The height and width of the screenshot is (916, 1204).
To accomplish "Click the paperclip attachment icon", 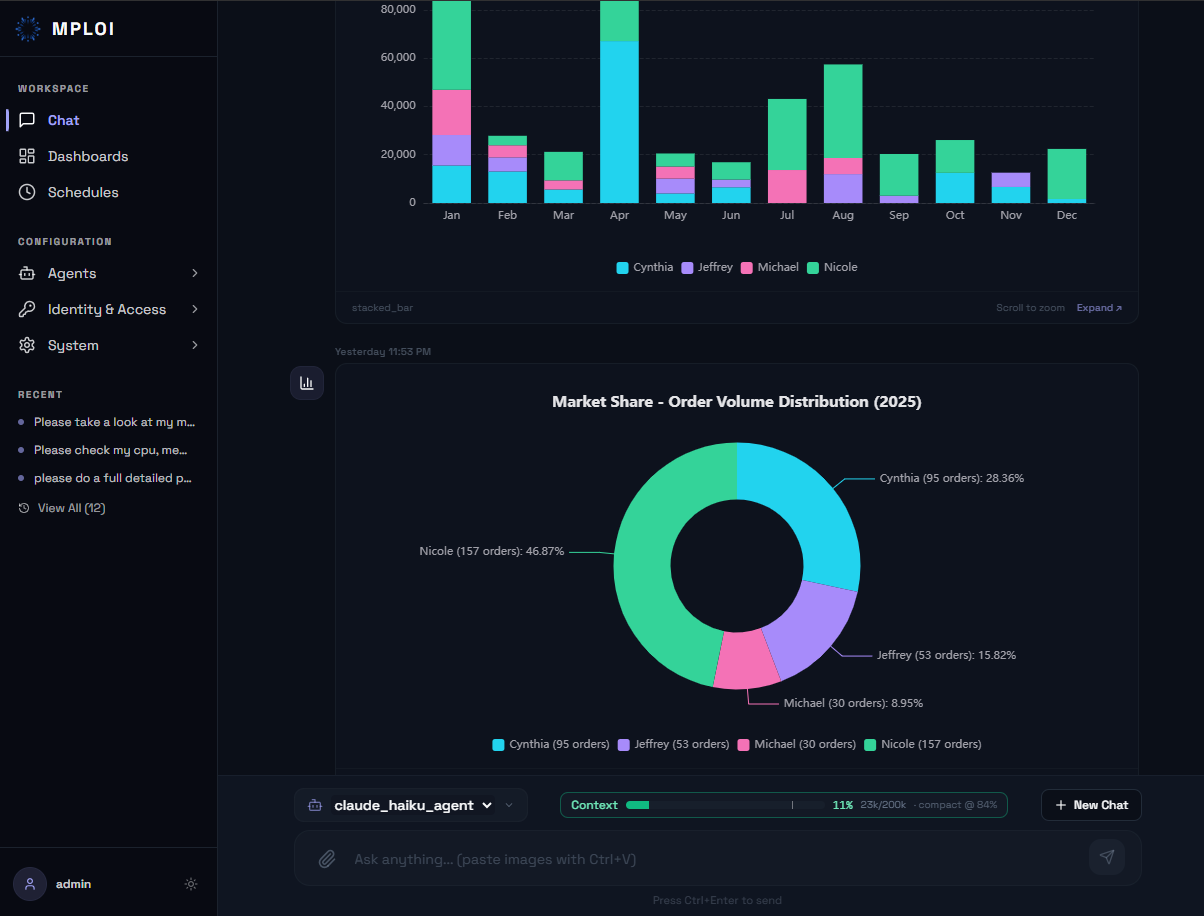I will (x=326, y=858).
